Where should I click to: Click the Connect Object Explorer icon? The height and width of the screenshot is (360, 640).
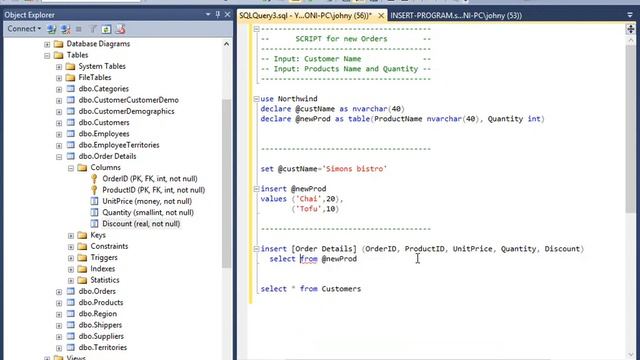51,29
